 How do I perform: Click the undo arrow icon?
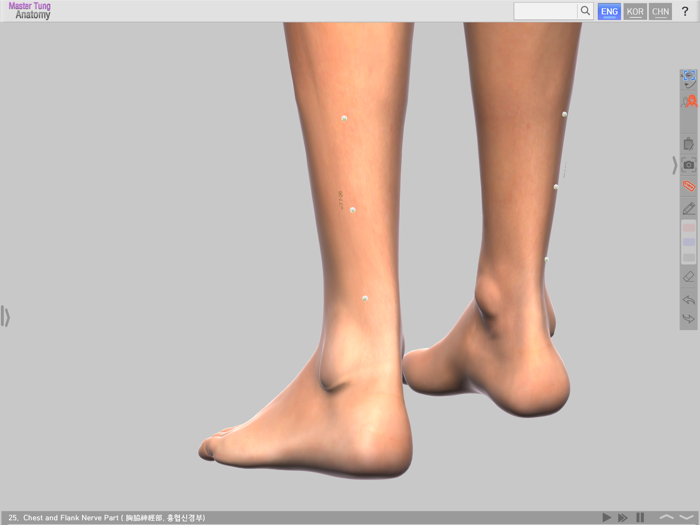click(689, 300)
